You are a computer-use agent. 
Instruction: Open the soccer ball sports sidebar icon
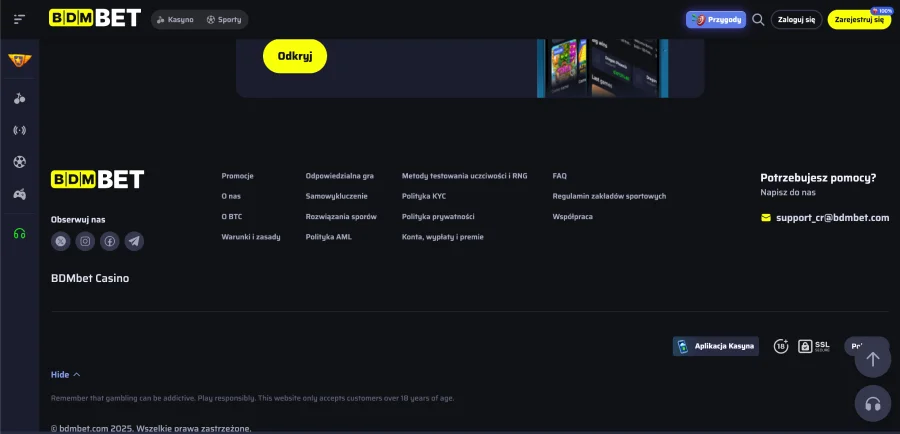click(x=20, y=162)
